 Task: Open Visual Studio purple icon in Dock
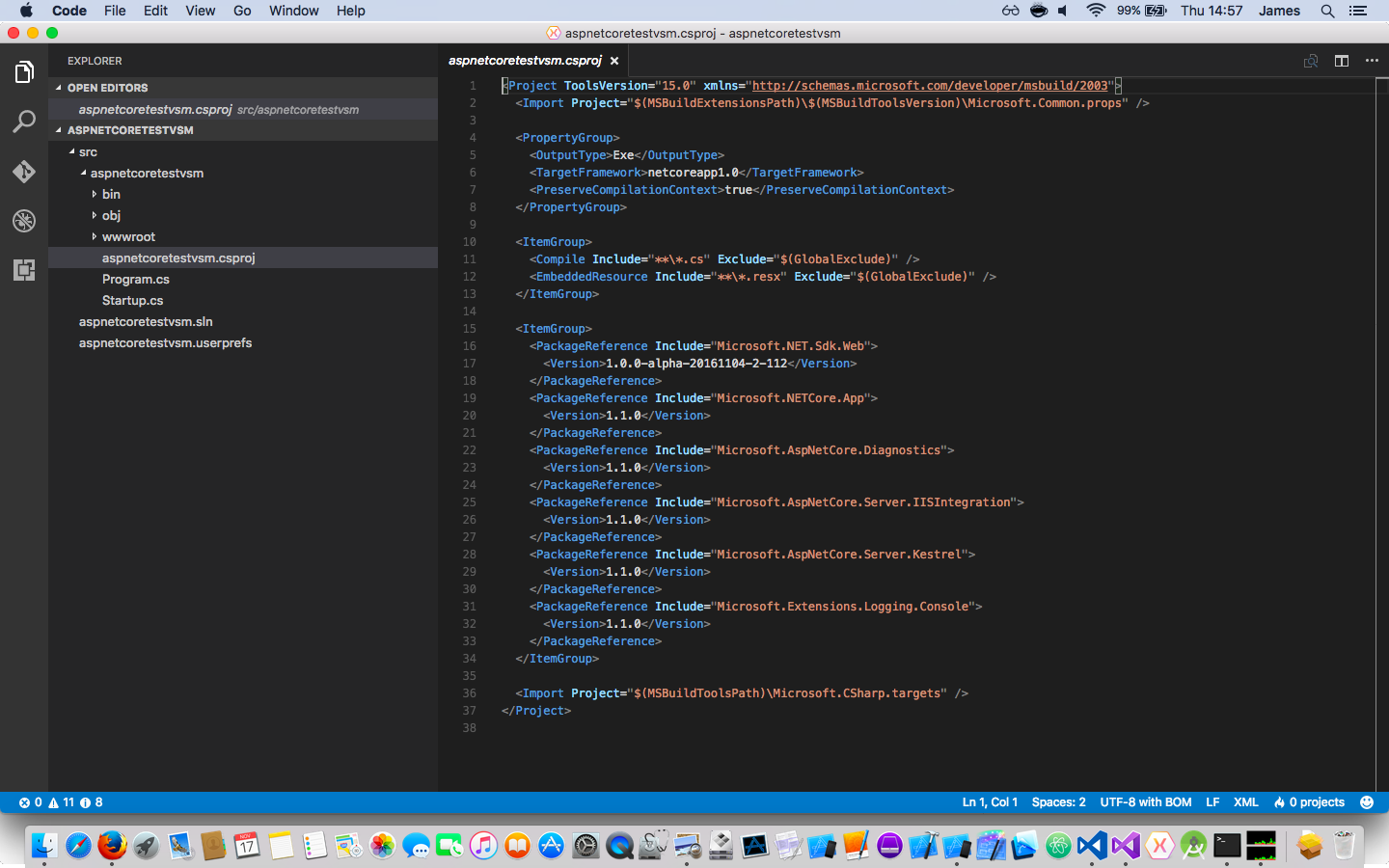[1126, 846]
